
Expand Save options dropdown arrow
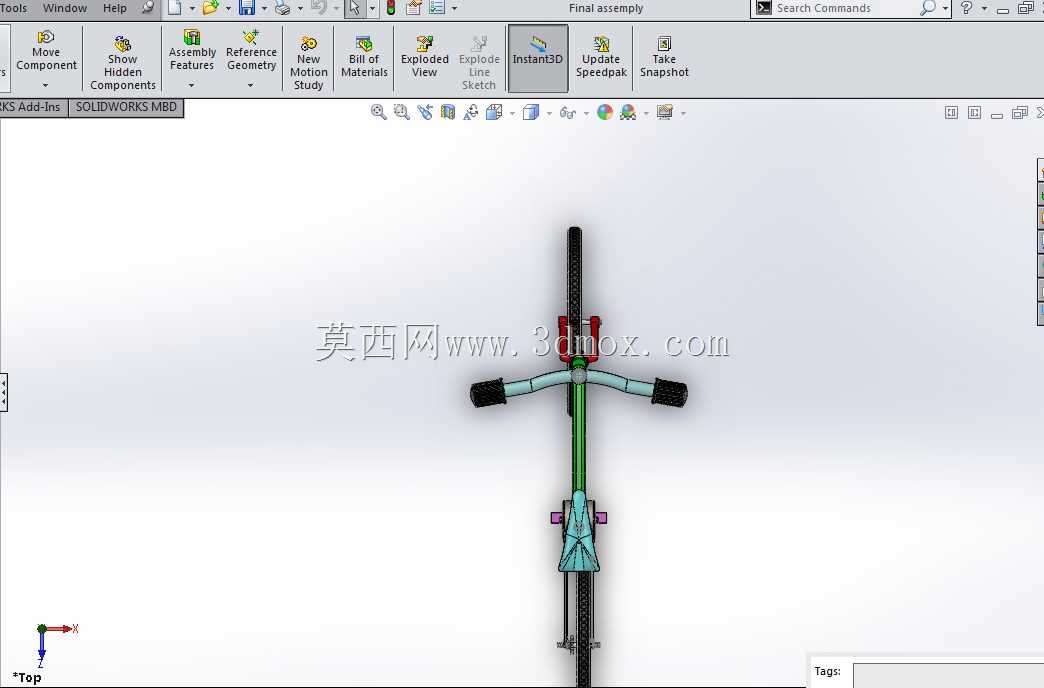[264, 9]
